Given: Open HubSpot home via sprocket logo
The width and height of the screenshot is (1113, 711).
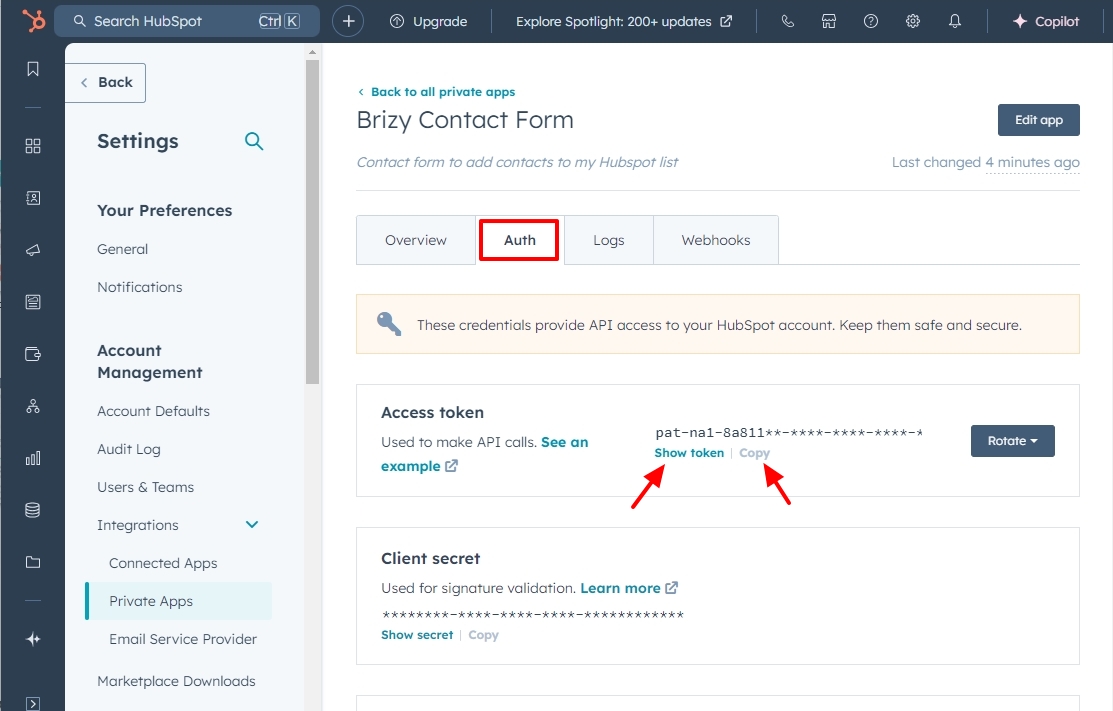Looking at the screenshot, I should (x=33, y=21).
